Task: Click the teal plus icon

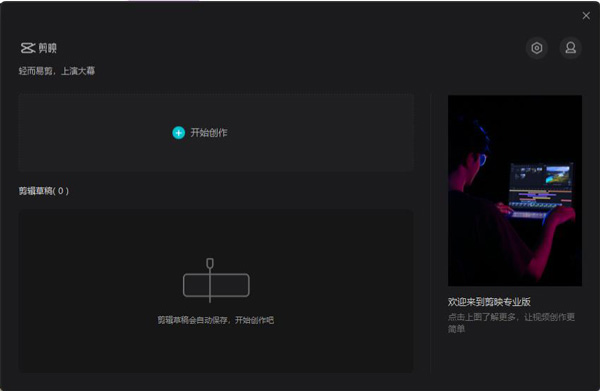Action: [x=178, y=133]
